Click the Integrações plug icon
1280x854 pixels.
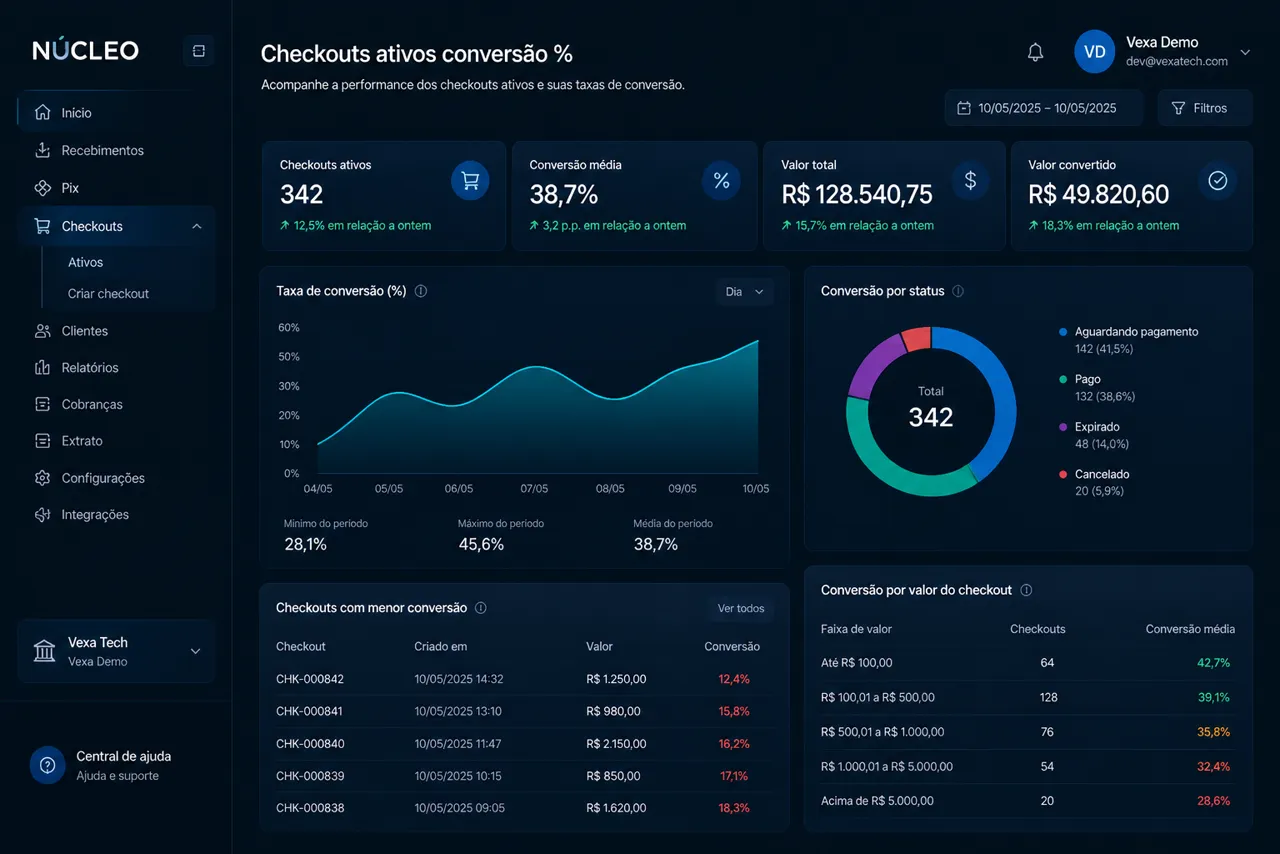[42, 515]
